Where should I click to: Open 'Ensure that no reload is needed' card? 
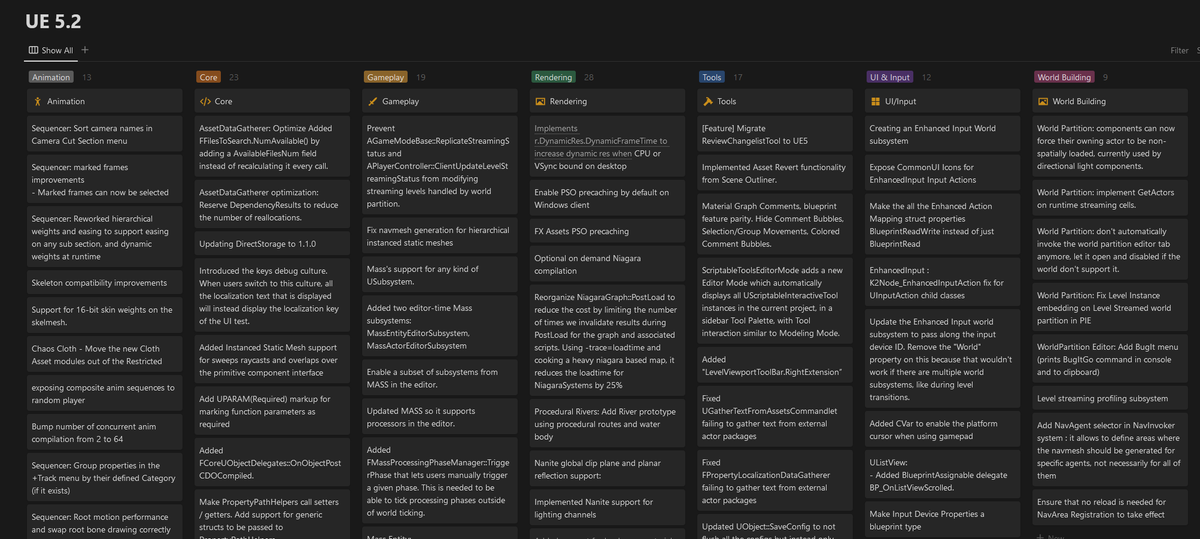point(1110,507)
